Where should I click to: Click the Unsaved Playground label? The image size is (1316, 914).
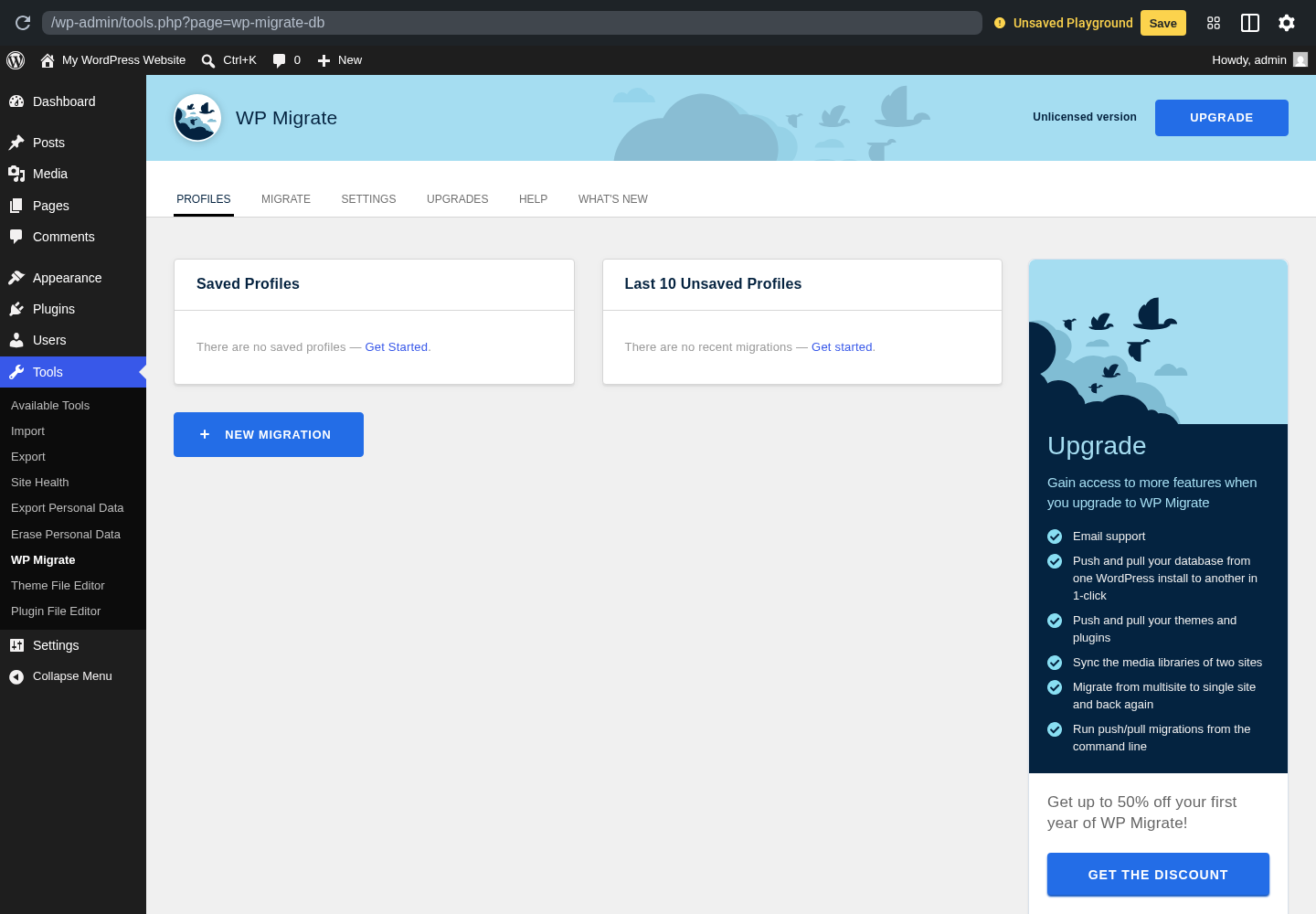pyautogui.click(x=1073, y=23)
